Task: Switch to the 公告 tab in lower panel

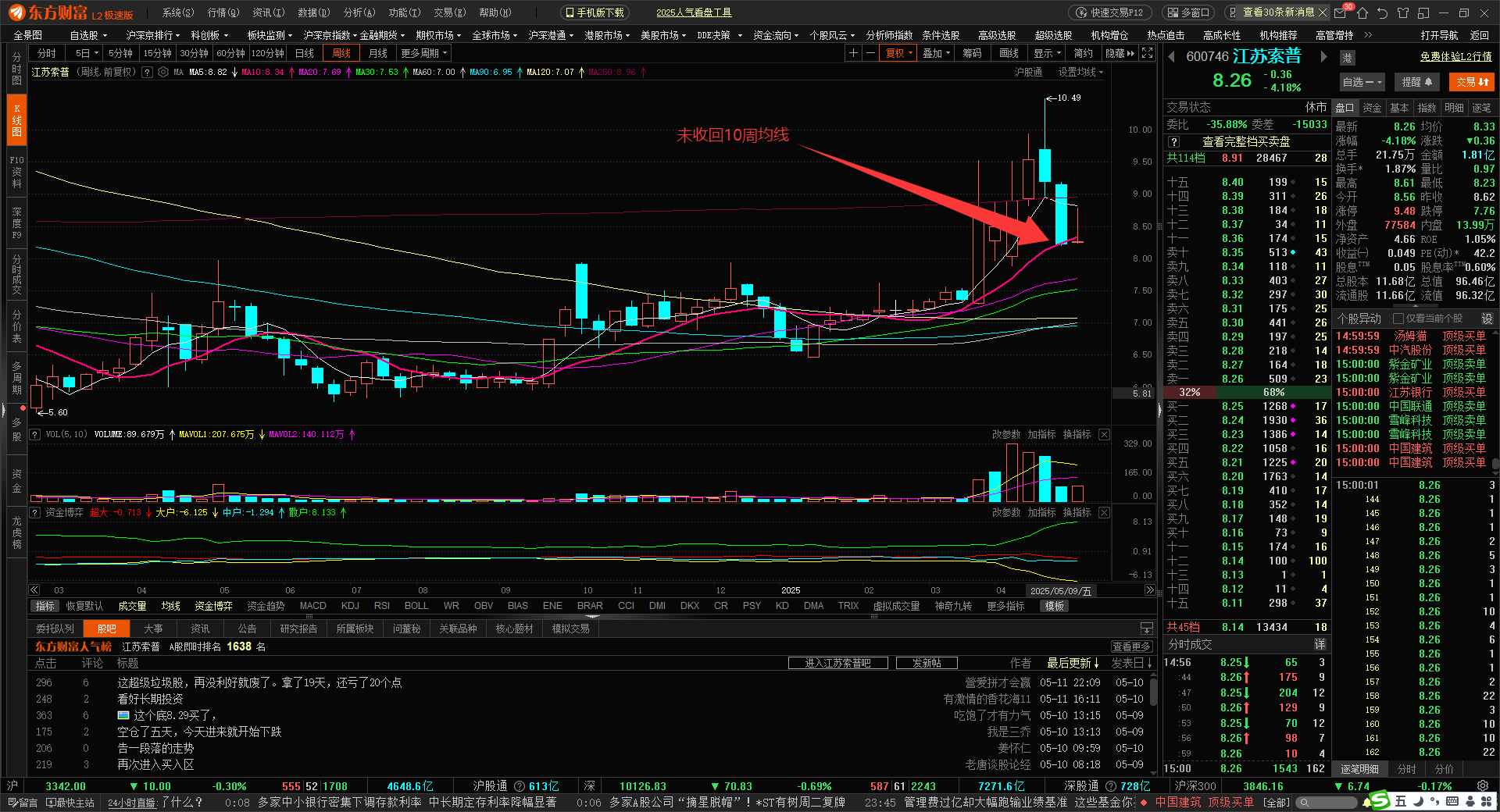Action: tap(248, 629)
